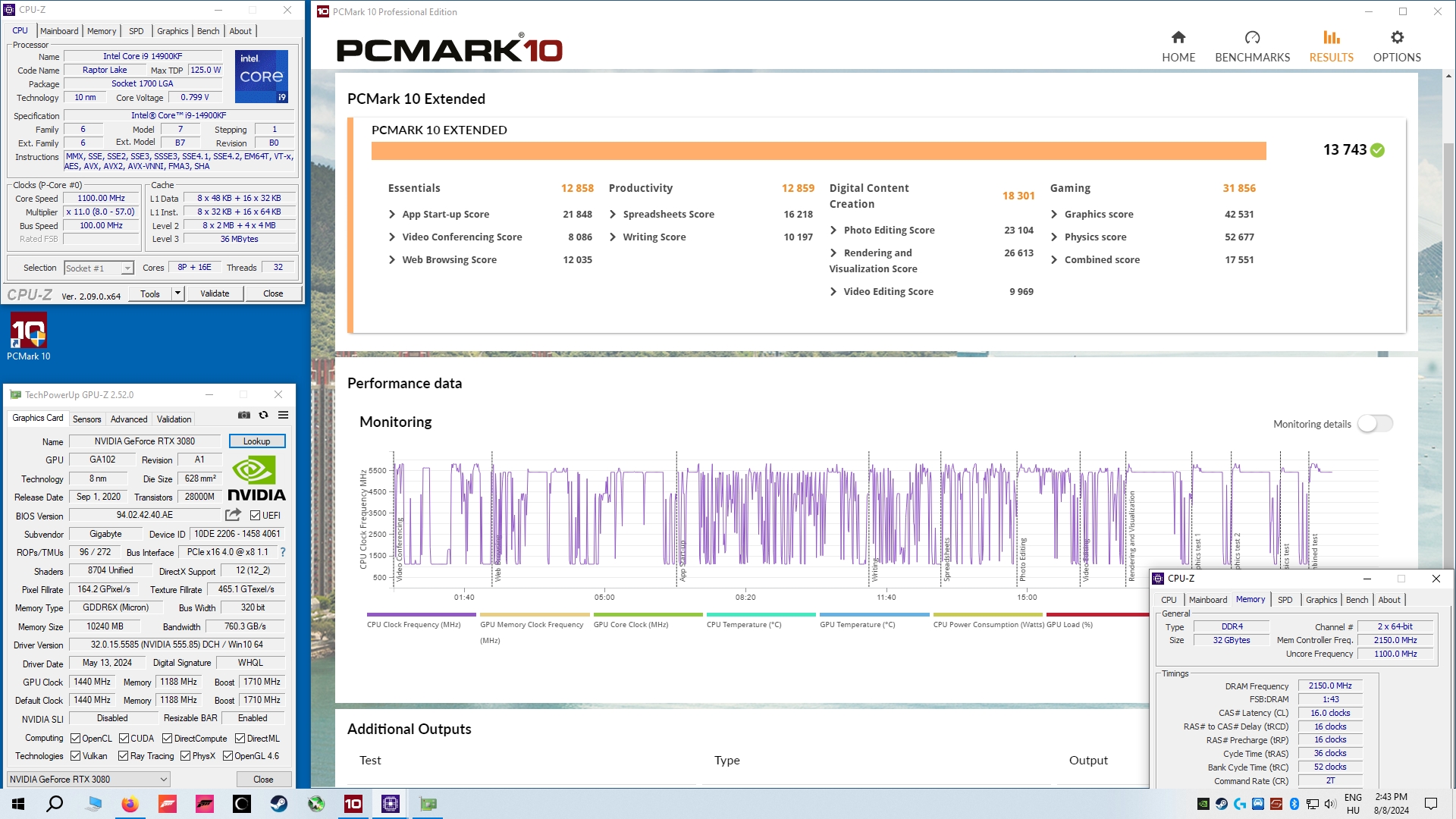Click the CPU-Z Tools button

pyautogui.click(x=150, y=293)
